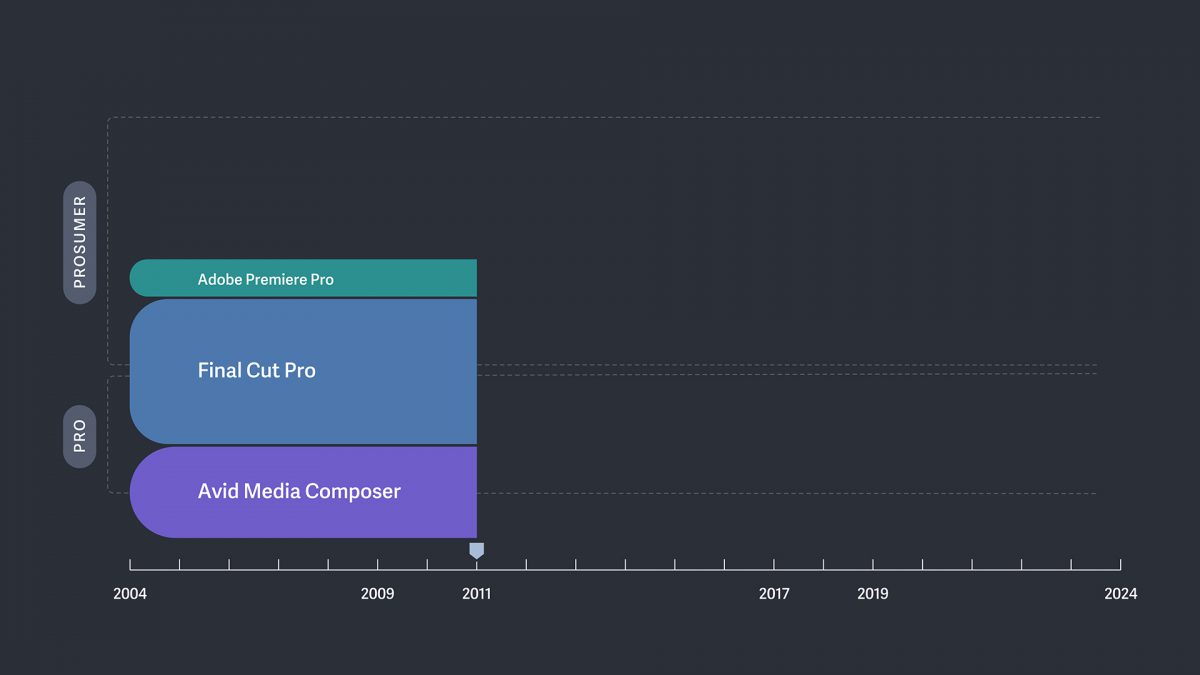The image size is (1200, 675).
Task: Click the tick just before 2024
Action: tap(1071, 565)
